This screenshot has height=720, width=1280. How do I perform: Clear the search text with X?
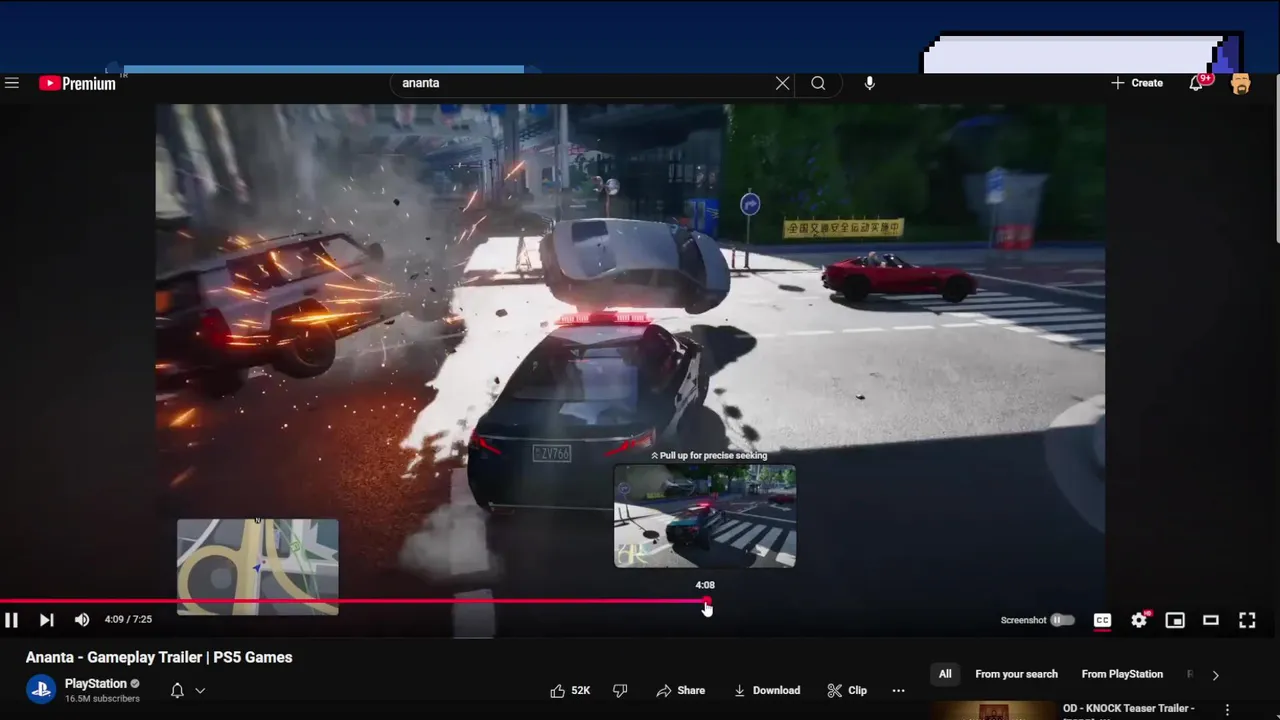click(x=782, y=83)
